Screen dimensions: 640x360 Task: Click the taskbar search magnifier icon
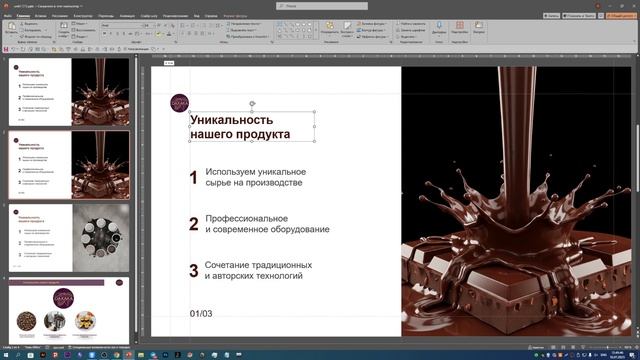(x=18, y=356)
